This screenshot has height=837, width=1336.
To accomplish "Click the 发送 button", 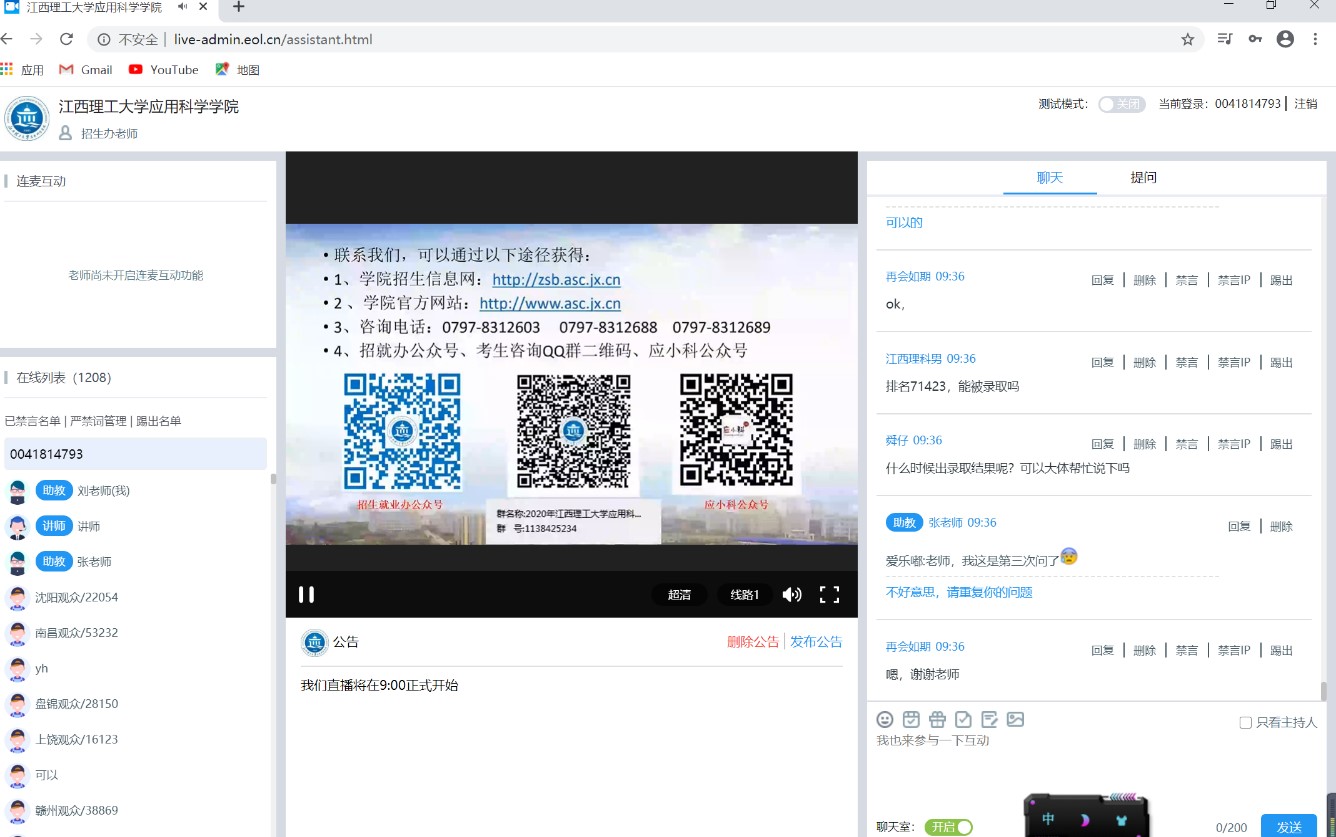I will pyautogui.click(x=1289, y=826).
